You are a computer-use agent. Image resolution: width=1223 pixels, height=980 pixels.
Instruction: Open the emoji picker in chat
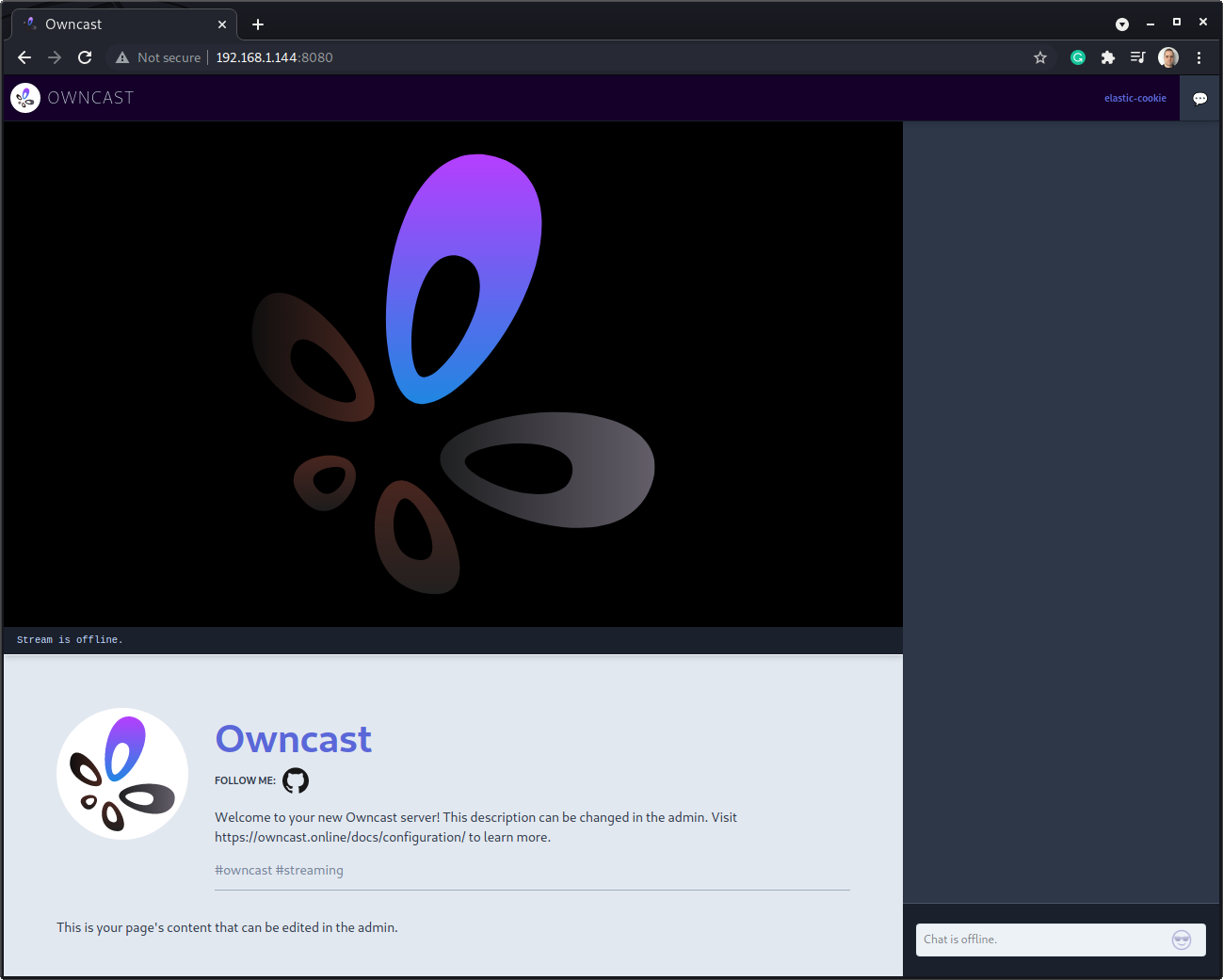(1182, 940)
